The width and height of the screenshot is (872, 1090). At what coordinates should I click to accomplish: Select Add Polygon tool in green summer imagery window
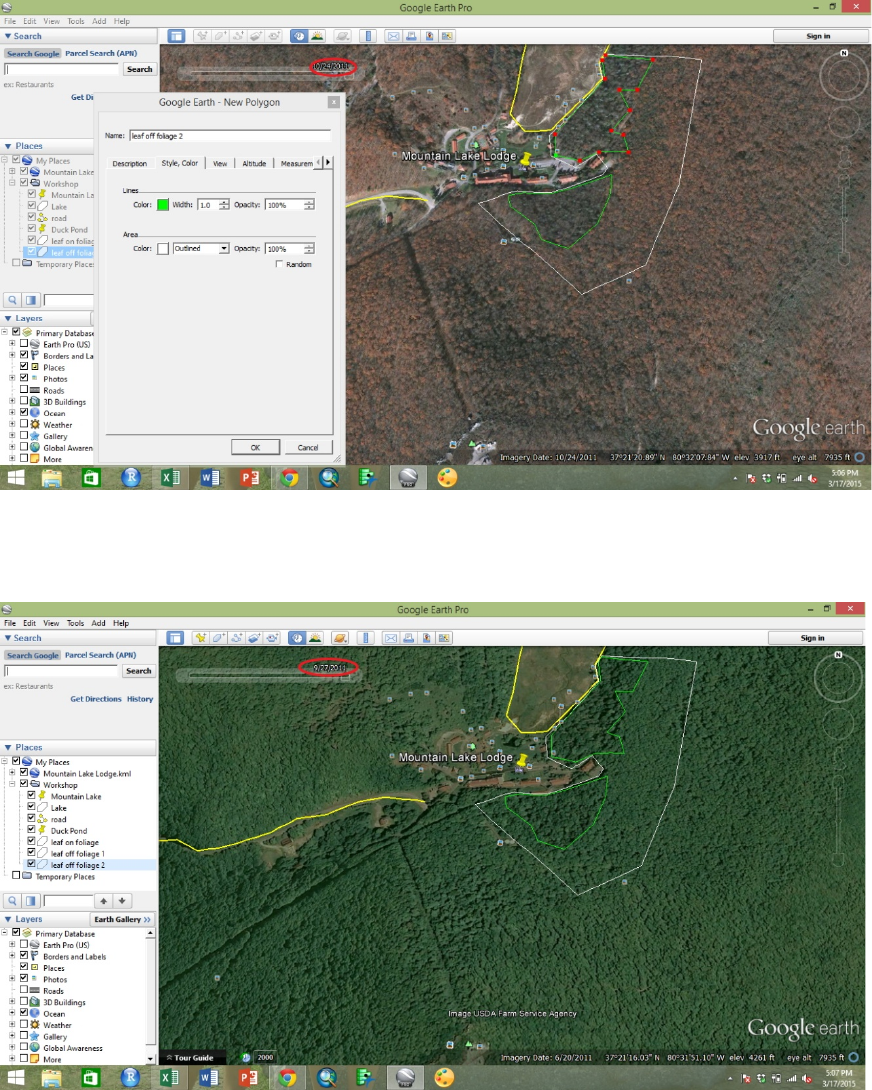click(219, 637)
